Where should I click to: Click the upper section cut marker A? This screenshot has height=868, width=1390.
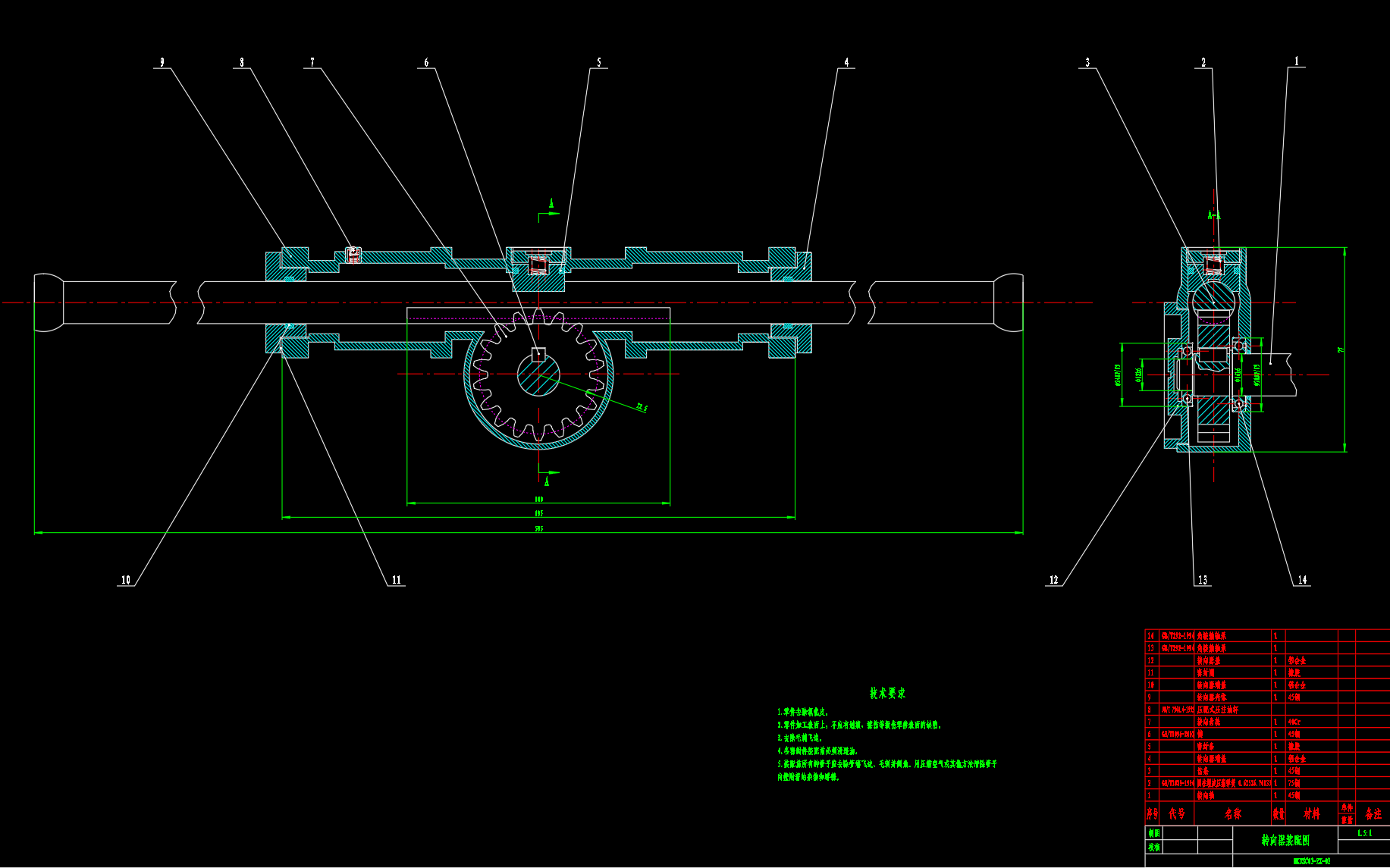[551, 204]
